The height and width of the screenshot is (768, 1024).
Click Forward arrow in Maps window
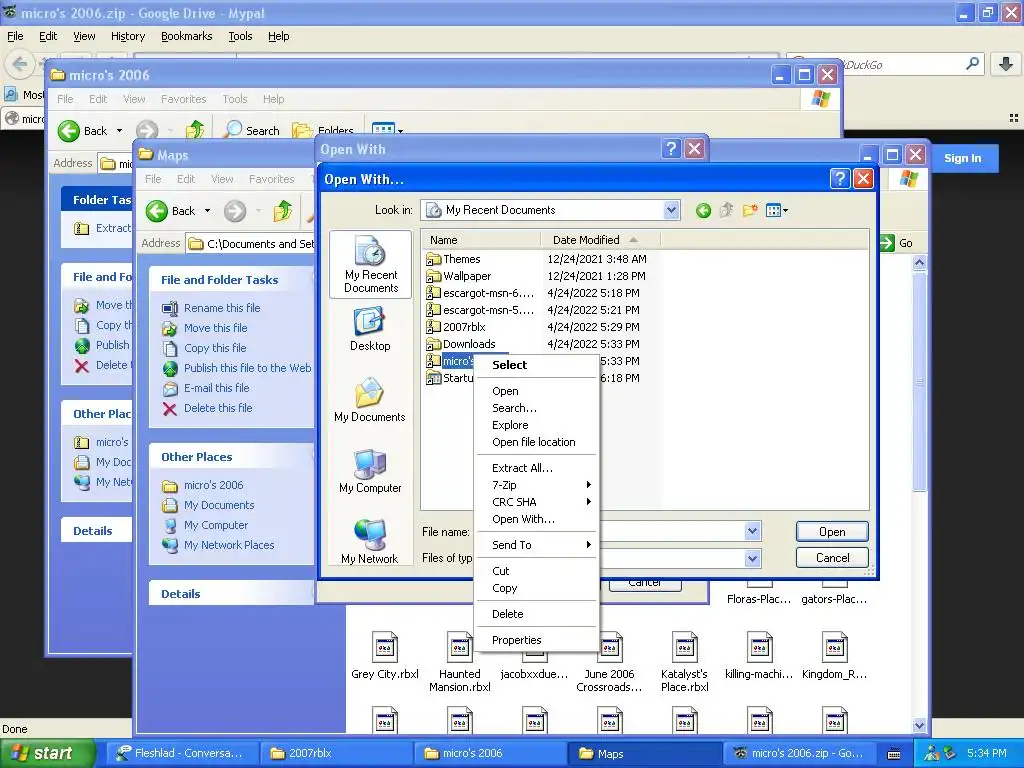tap(235, 211)
